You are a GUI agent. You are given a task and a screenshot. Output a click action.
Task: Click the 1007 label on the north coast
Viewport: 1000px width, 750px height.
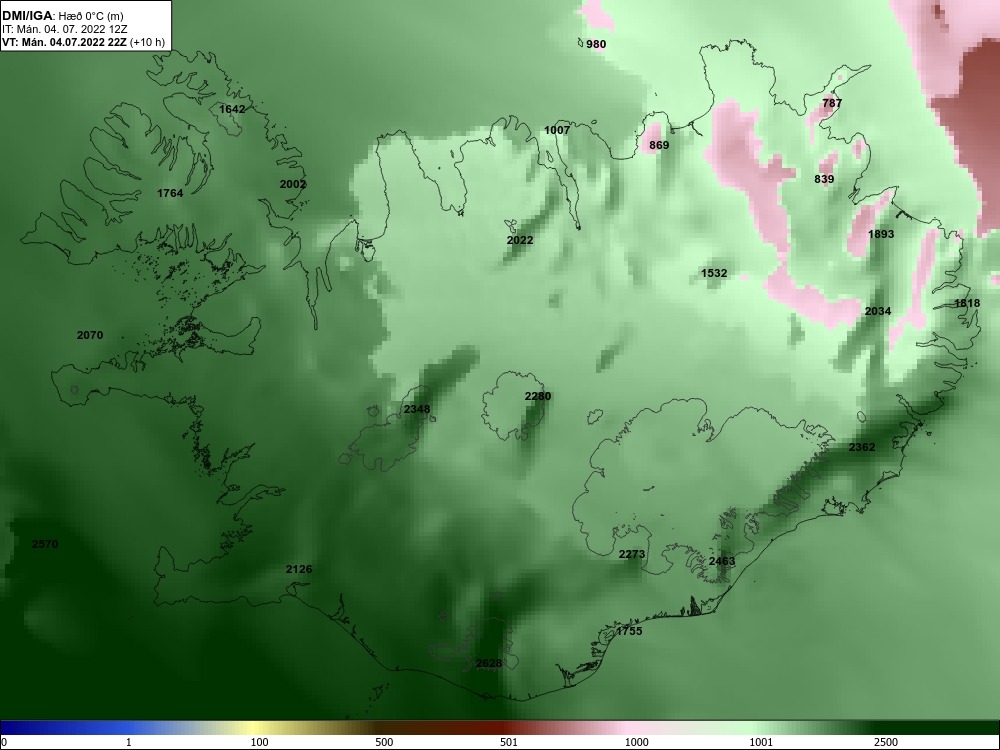click(557, 129)
